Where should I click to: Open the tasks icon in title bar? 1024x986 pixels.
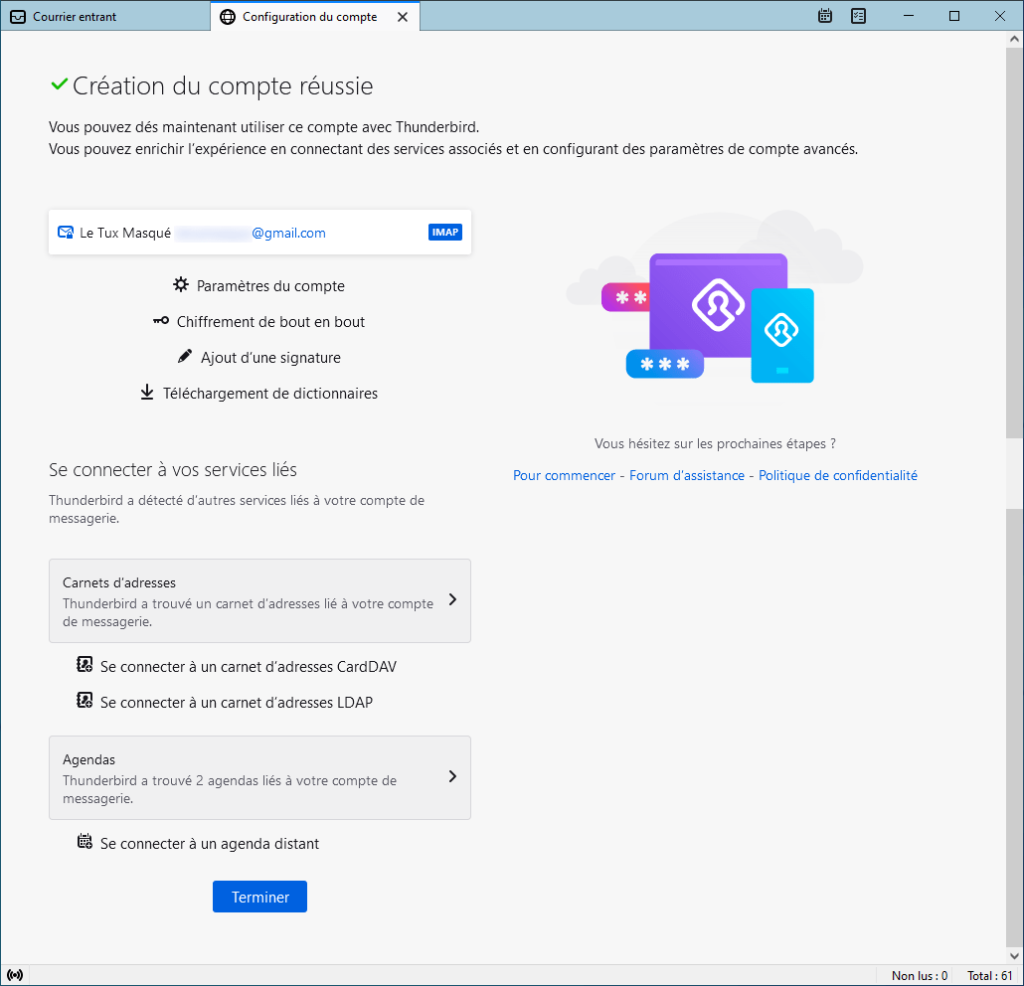click(x=858, y=16)
